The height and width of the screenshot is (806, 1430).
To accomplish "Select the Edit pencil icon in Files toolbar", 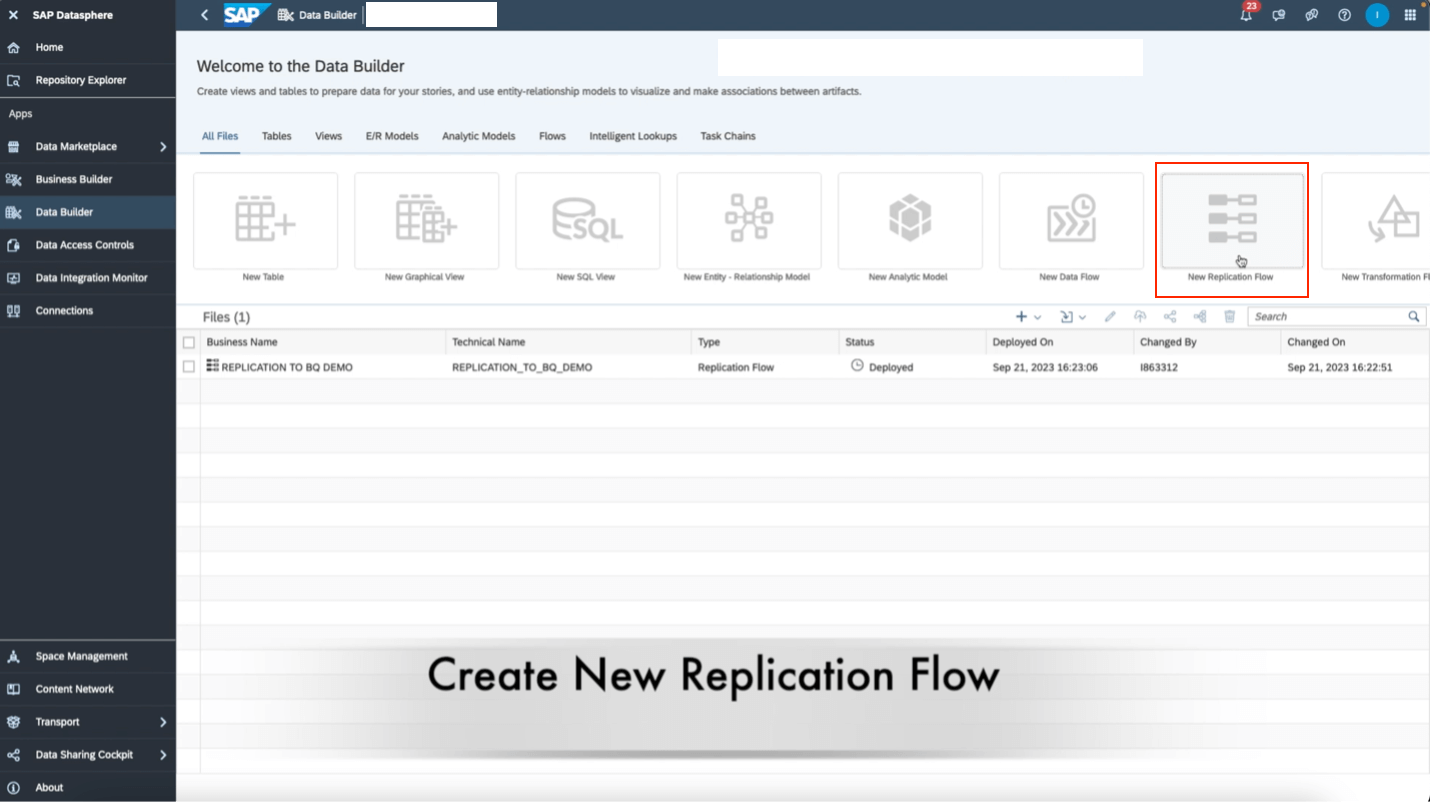I will [1110, 316].
